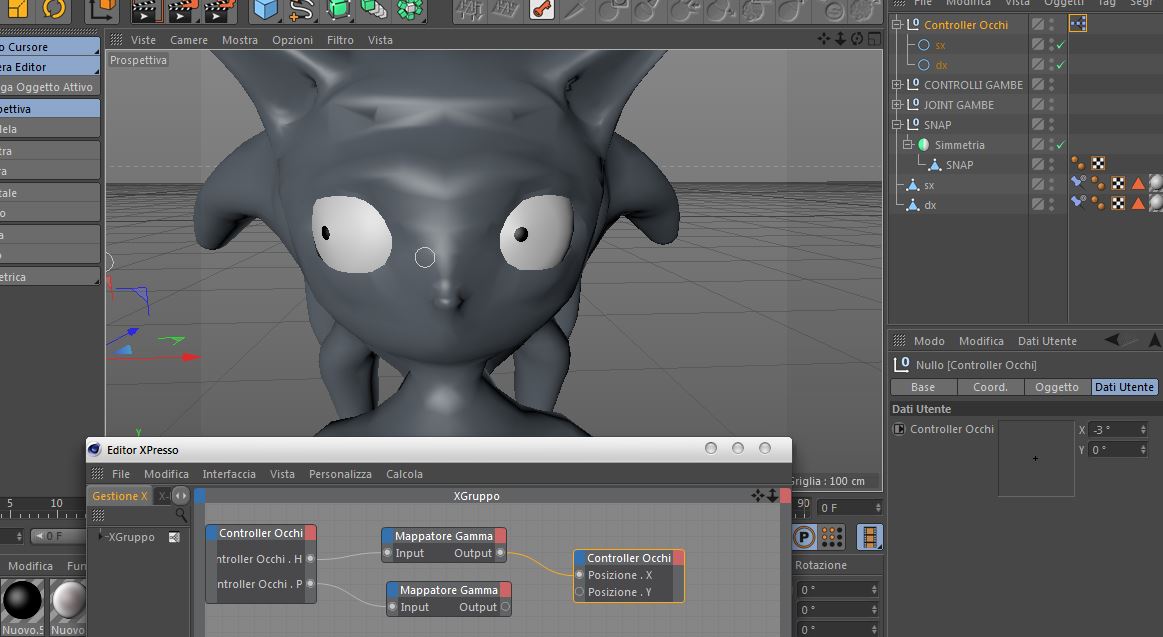Click Posizione . Y input port
Screen dimensions: 1163x637
coord(580,592)
